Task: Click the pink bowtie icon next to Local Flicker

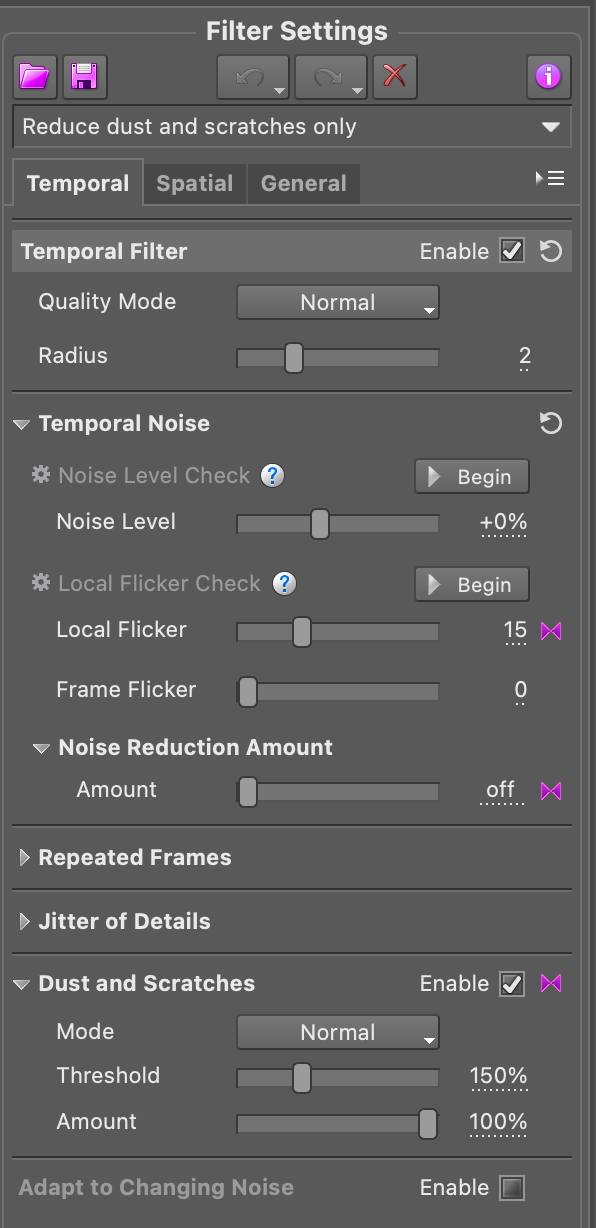Action: pos(551,631)
